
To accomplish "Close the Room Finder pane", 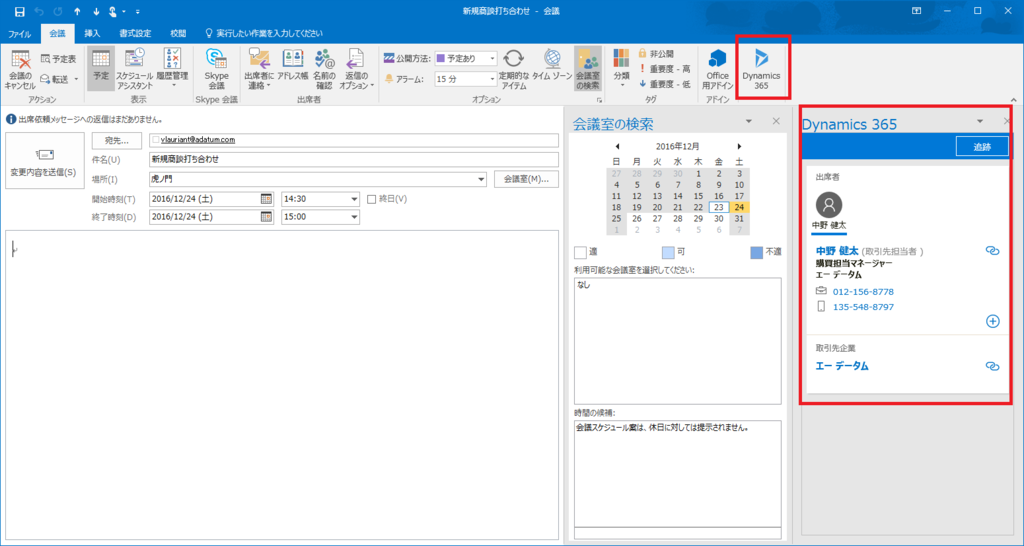I will click(776, 121).
